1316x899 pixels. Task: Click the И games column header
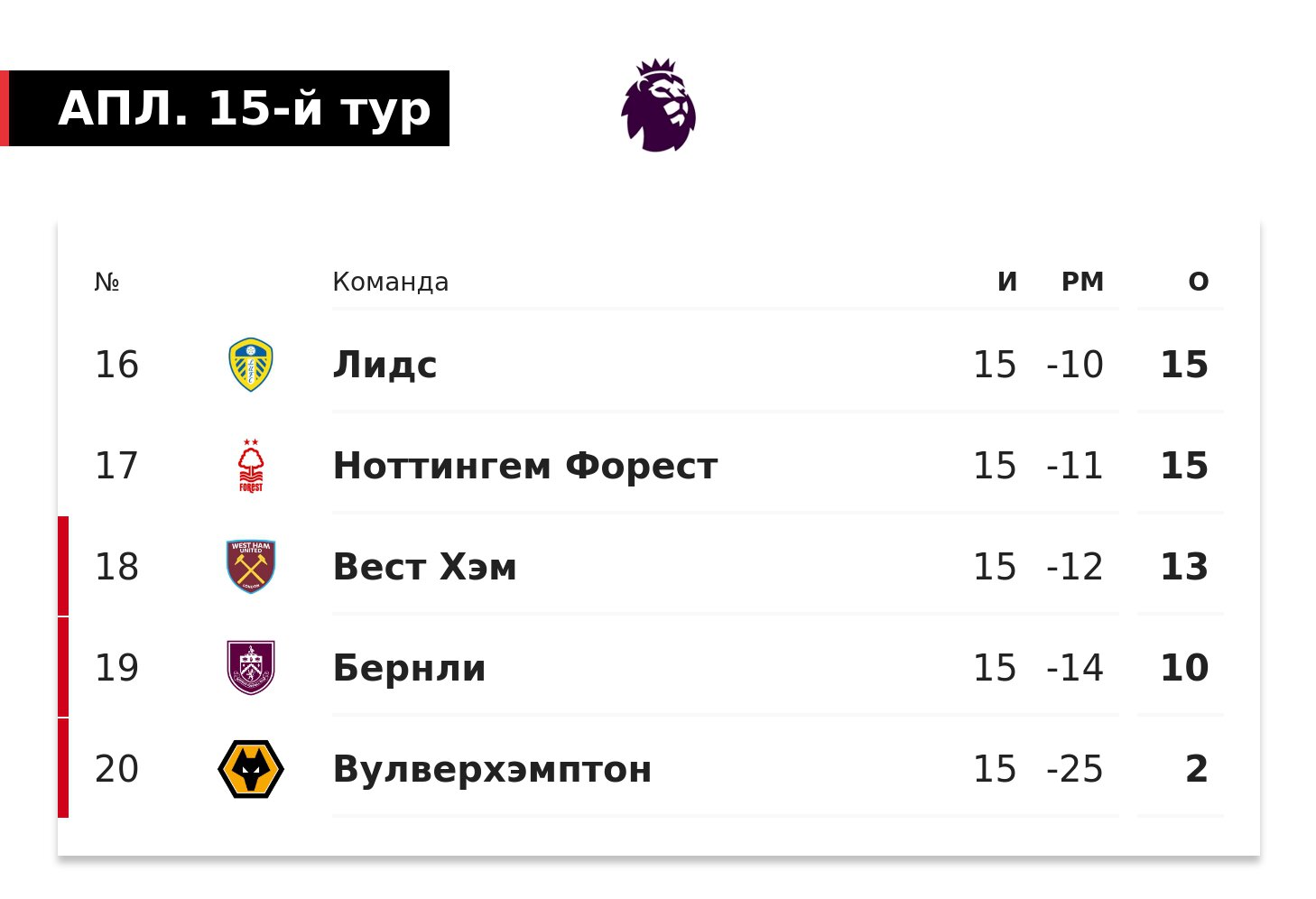(x=1007, y=282)
